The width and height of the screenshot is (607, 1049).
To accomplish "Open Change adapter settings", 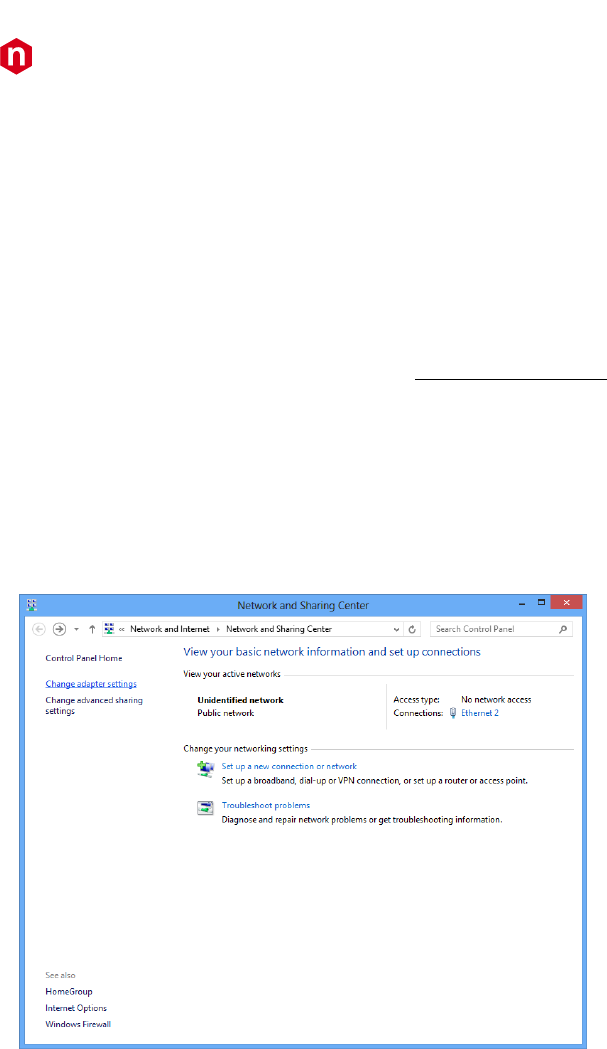I will pyautogui.click(x=91, y=684).
